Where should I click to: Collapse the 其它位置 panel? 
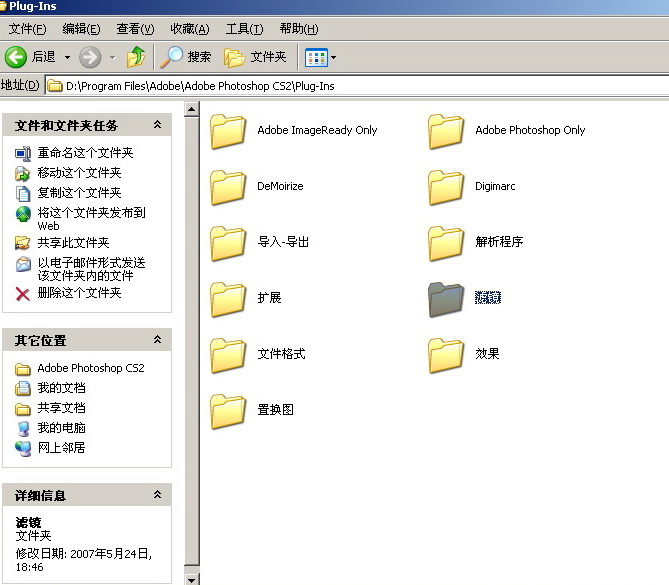pyautogui.click(x=157, y=340)
